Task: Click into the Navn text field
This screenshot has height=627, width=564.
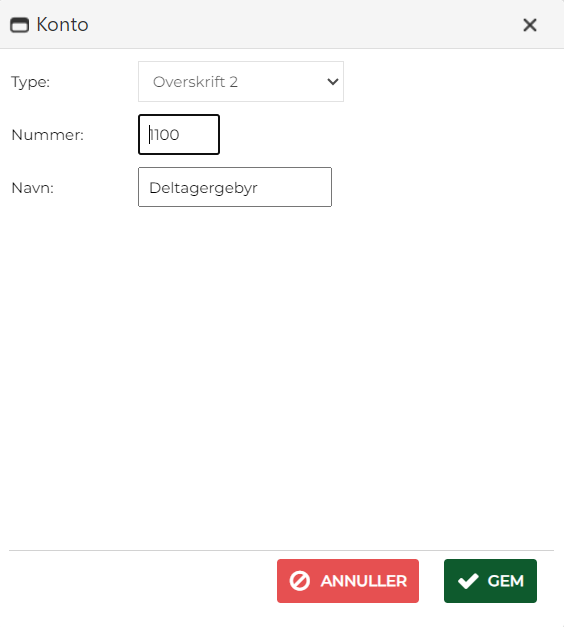Action: 235,187
